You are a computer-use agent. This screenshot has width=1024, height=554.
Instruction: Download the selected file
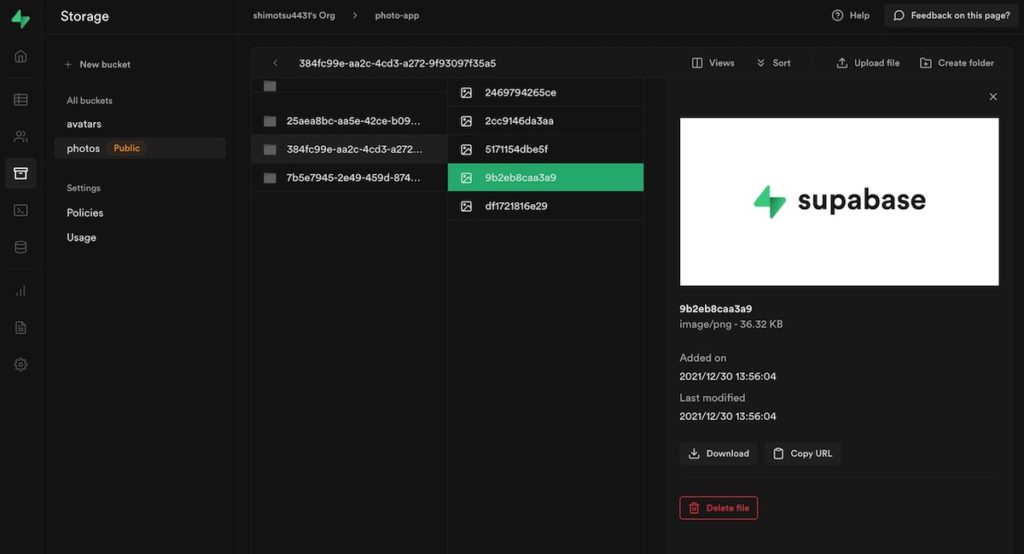[x=718, y=453]
